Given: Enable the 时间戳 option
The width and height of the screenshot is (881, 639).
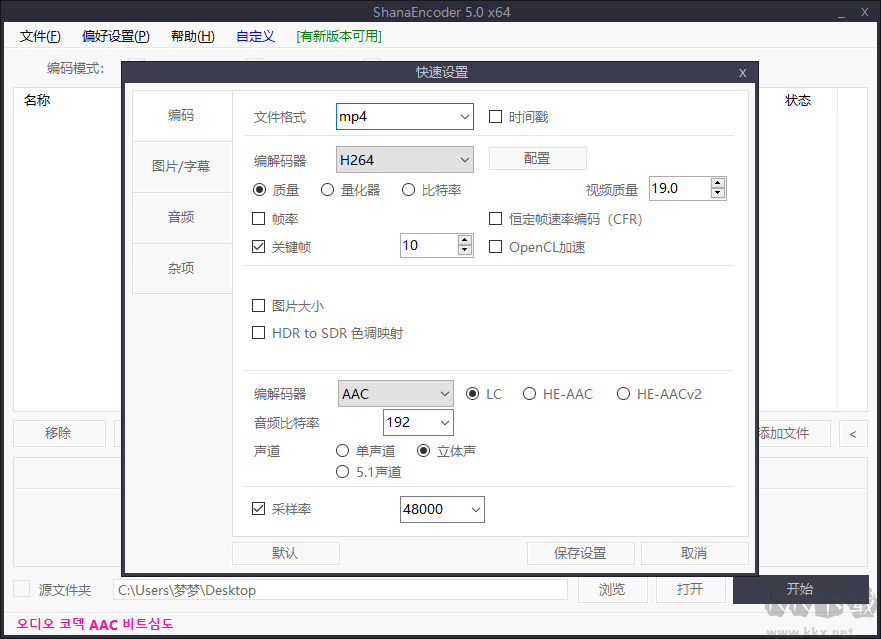Looking at the screenshot, I should pyautogui.click(x=495, y=116).
